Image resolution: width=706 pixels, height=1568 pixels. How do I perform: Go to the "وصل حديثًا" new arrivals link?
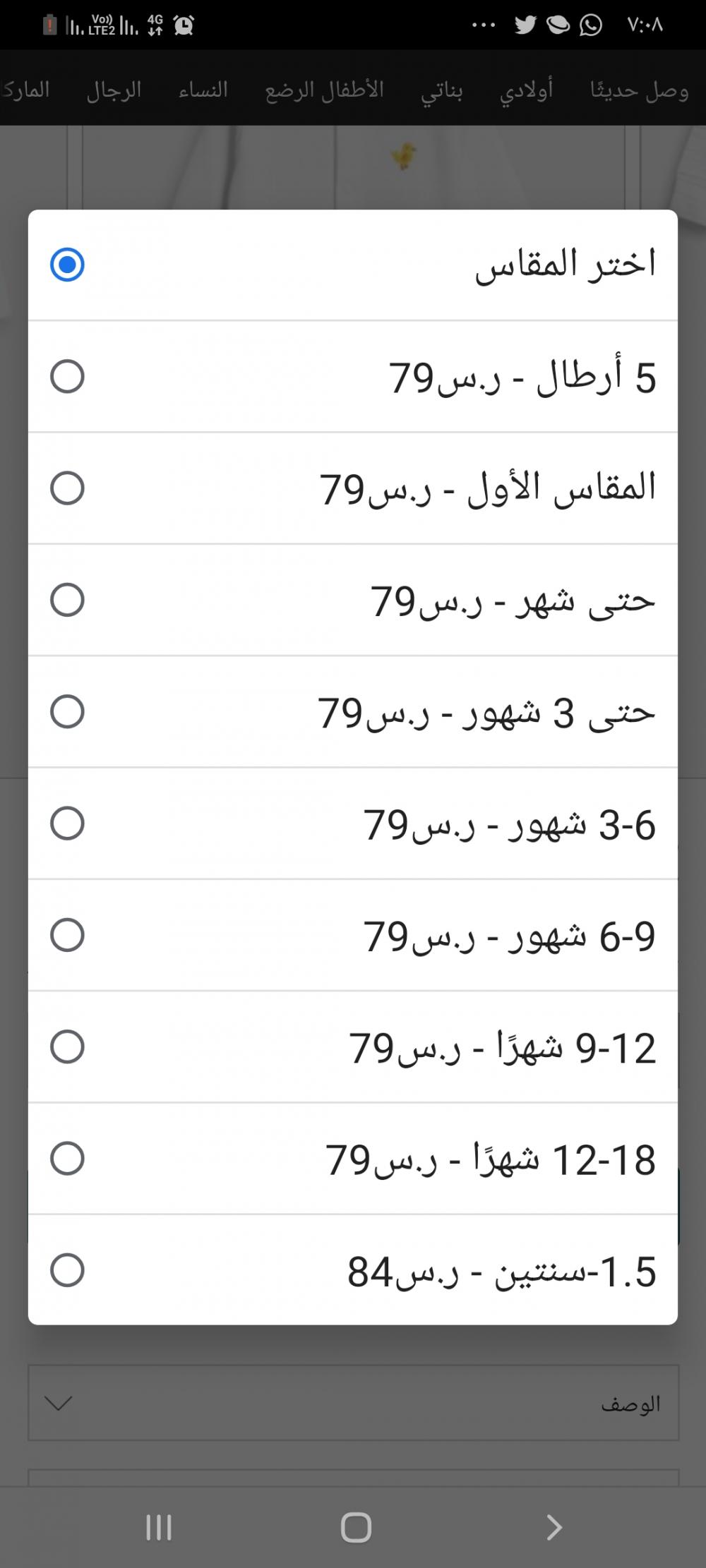[639, 90]
